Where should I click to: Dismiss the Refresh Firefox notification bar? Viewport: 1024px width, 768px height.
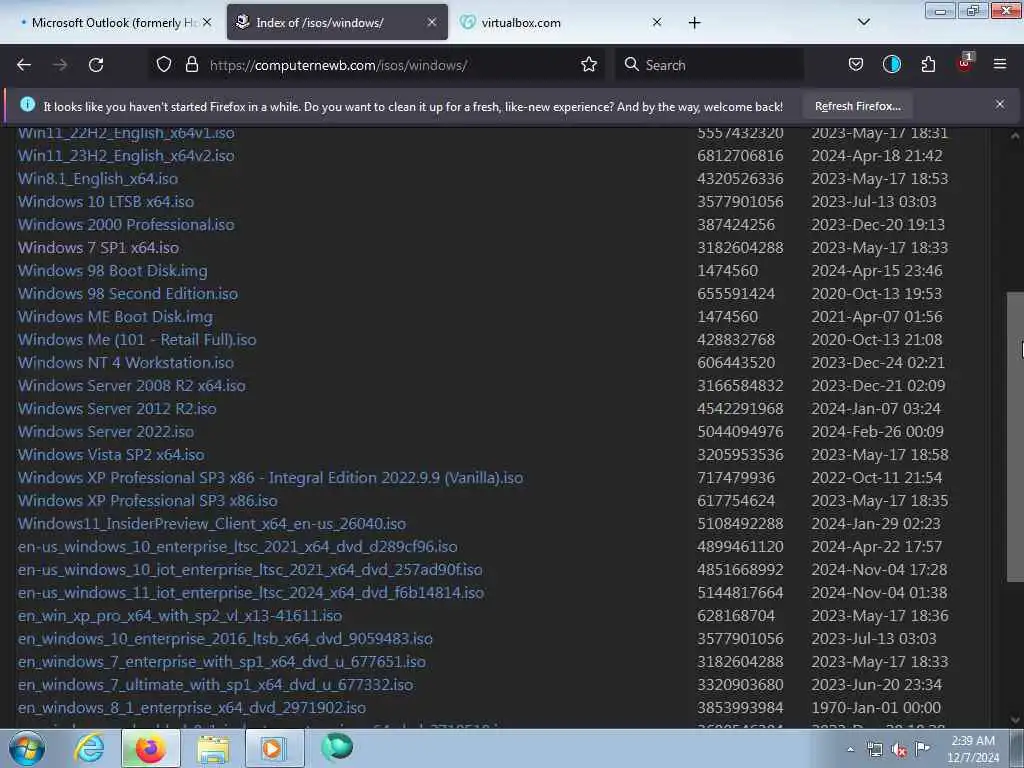click(1000, 104)
